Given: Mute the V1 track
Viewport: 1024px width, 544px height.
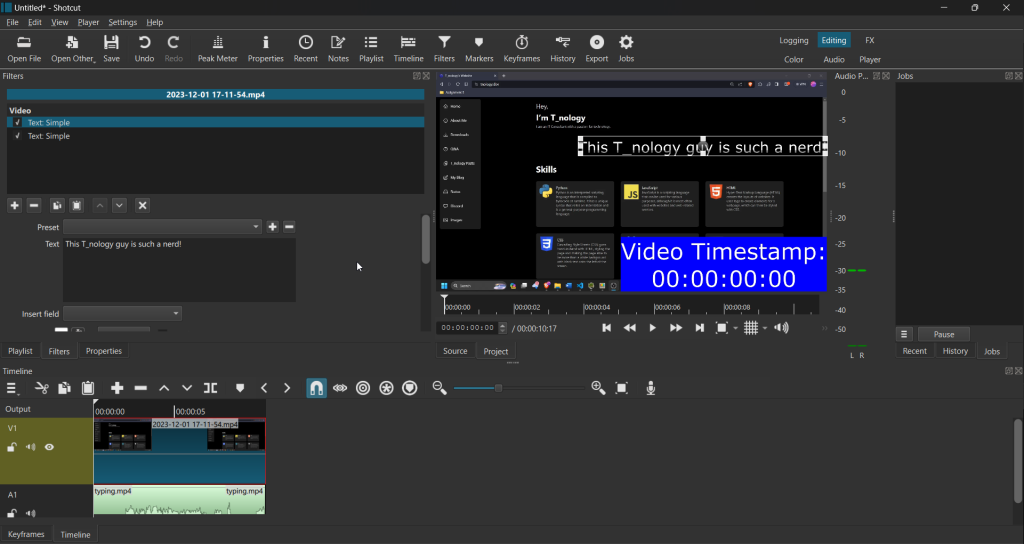Looking at the screenshot, I should click(31, 447).
